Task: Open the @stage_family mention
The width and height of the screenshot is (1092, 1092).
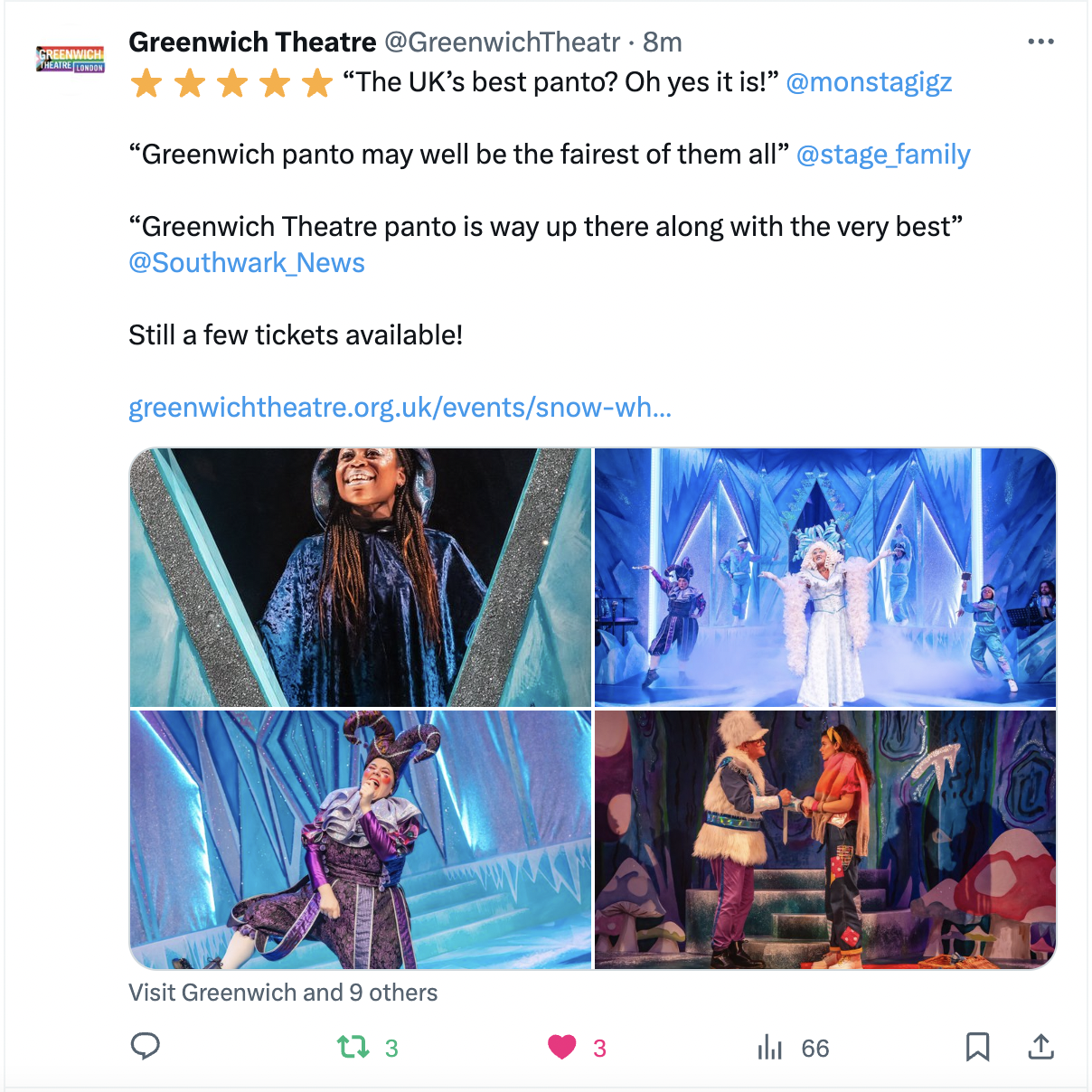Action: click(883, 155)
